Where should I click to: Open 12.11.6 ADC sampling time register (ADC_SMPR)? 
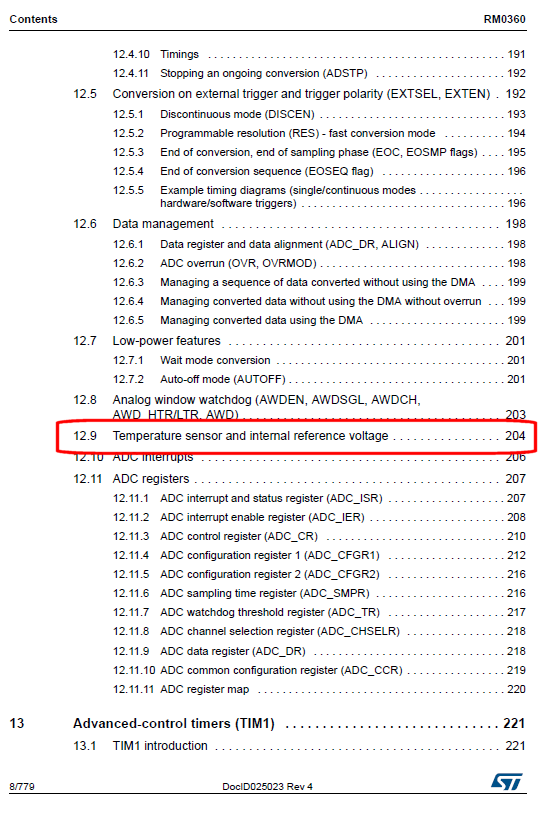pos(319,593)
